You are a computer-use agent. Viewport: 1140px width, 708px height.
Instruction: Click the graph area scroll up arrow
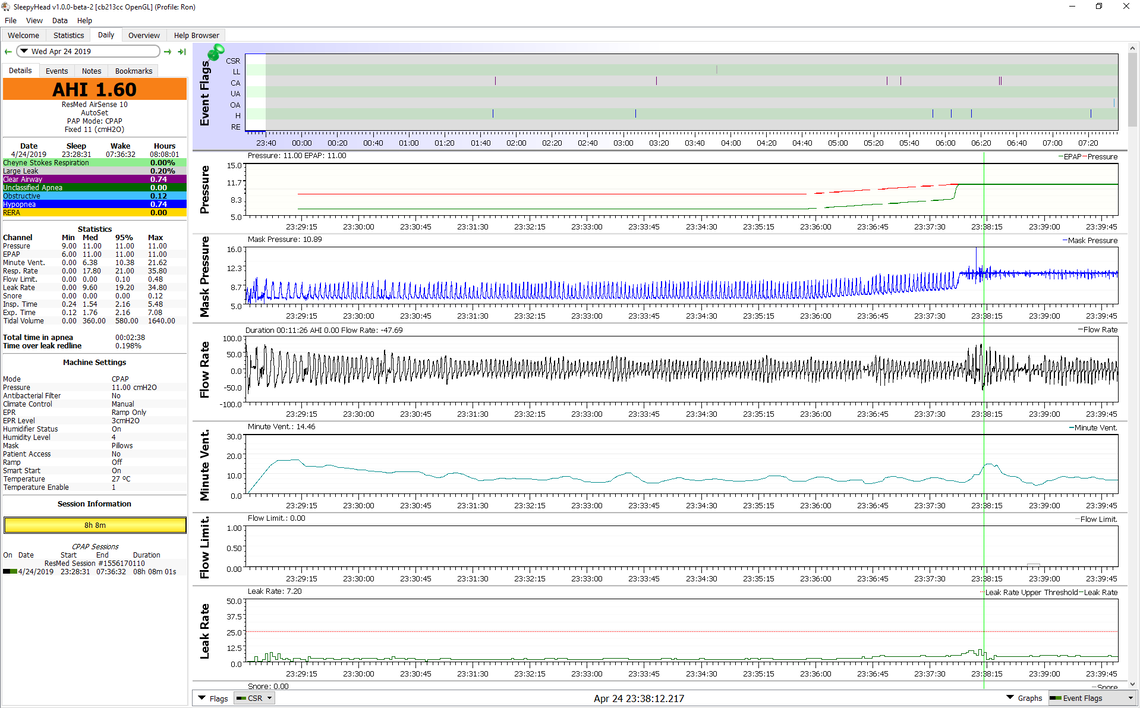[1133, 48]
